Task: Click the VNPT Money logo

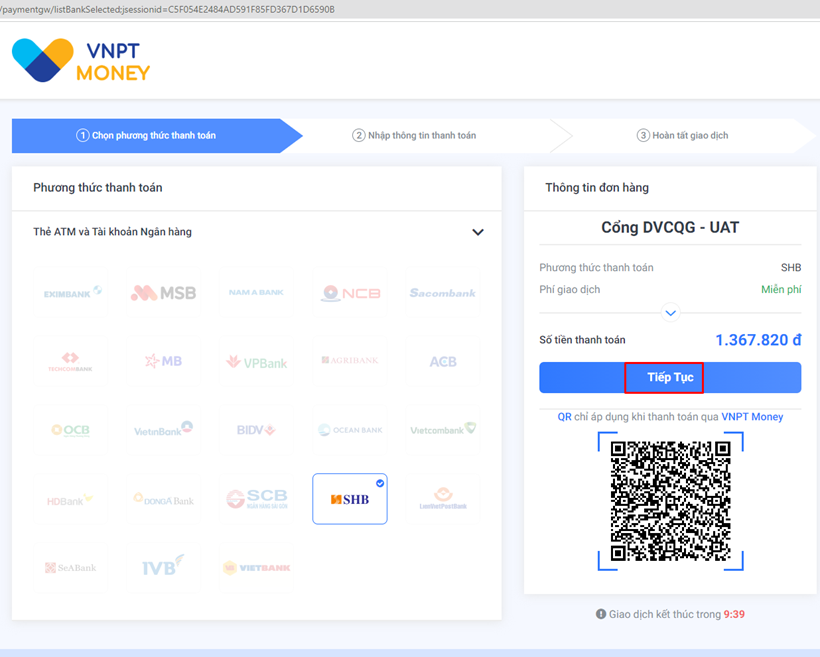Action: coord(81,60)
